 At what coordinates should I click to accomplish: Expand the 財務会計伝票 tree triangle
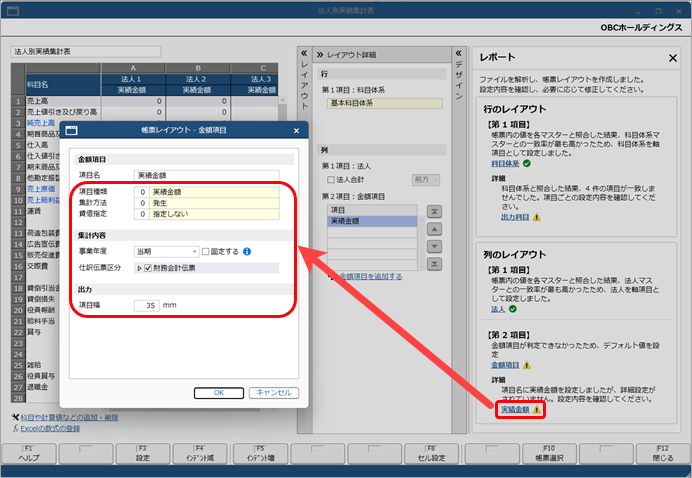[x=139, y=268]
